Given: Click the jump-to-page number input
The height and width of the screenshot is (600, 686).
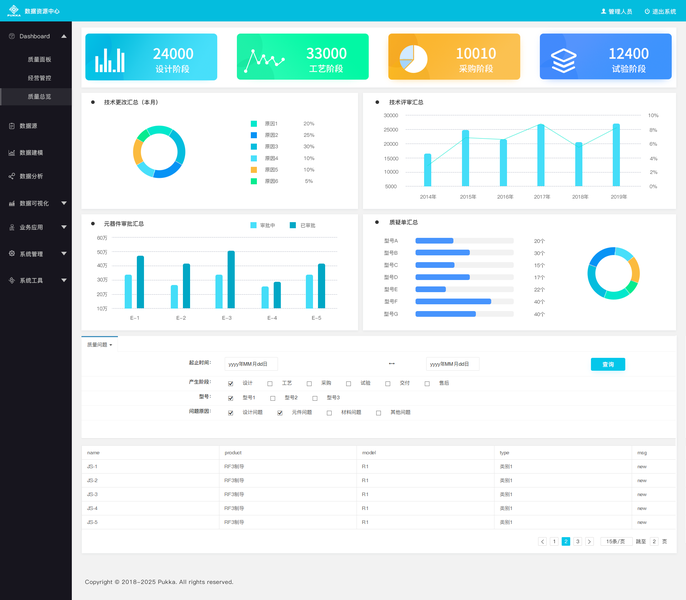Looking at the screenshot, I should [x=654, y=542].
